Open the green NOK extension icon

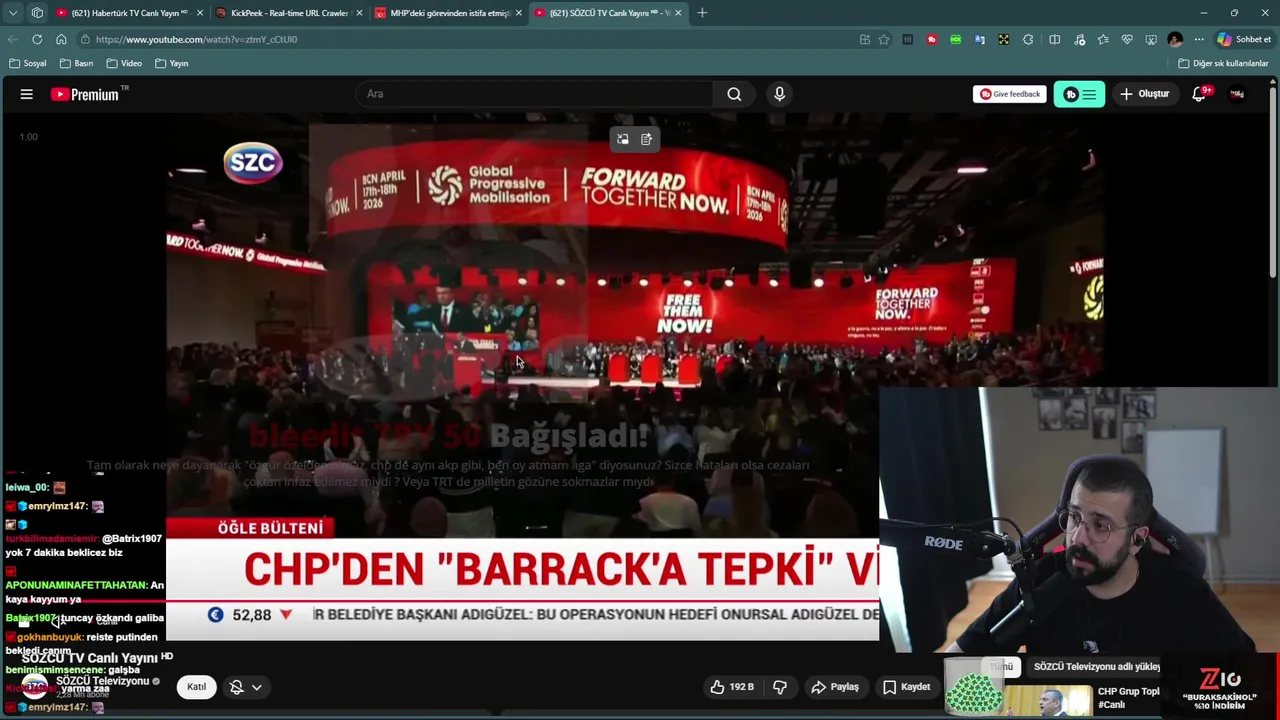956,39
